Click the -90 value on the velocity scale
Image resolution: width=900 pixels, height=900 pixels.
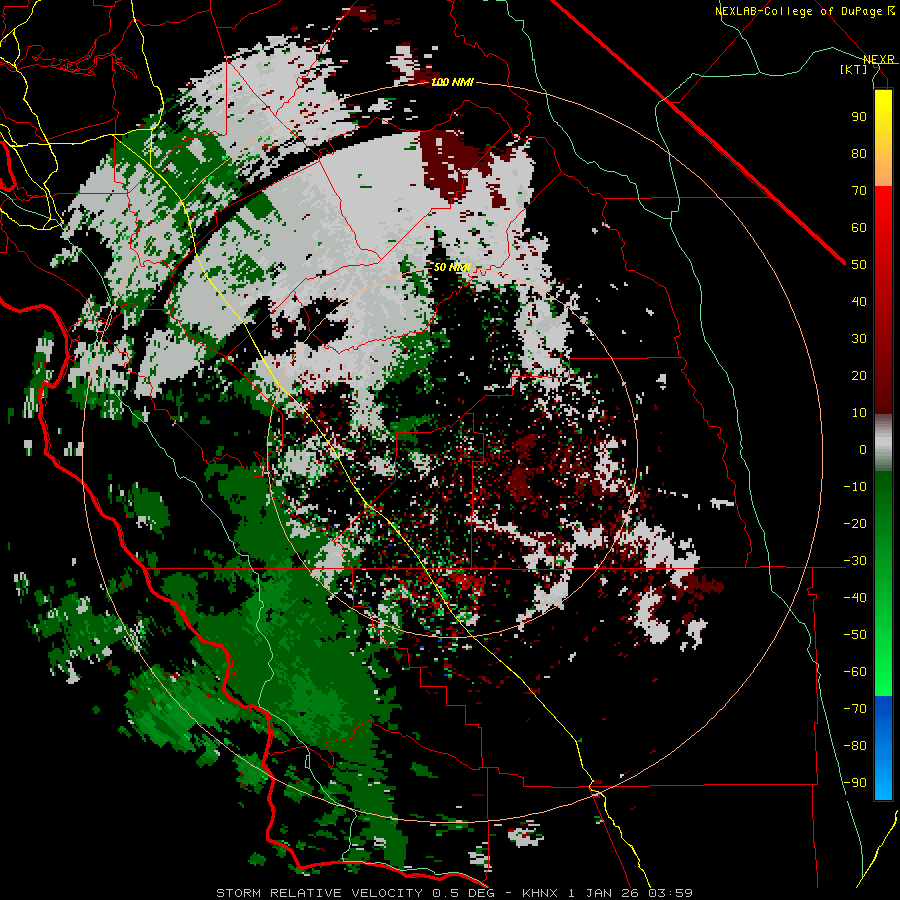click(x=855, y=783)
